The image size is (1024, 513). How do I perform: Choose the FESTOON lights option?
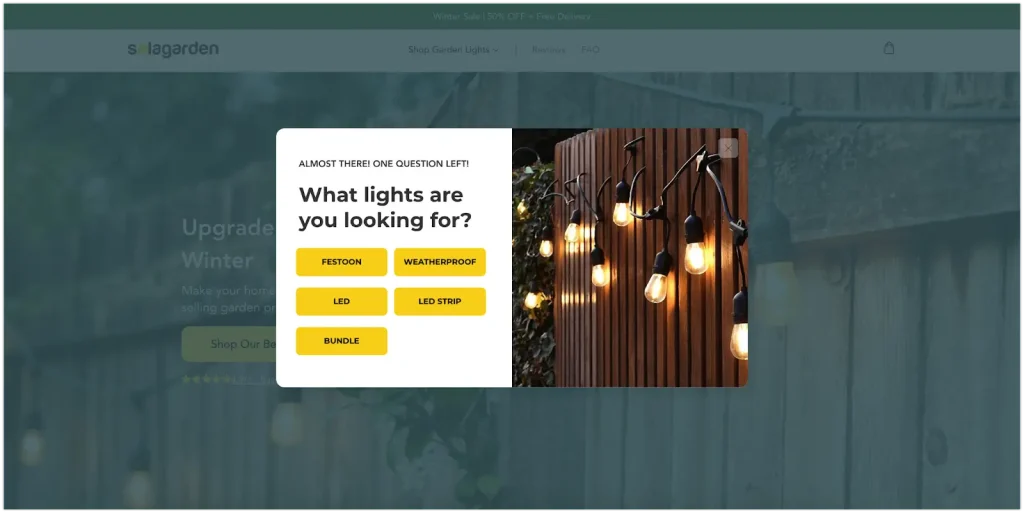(341, 262)
